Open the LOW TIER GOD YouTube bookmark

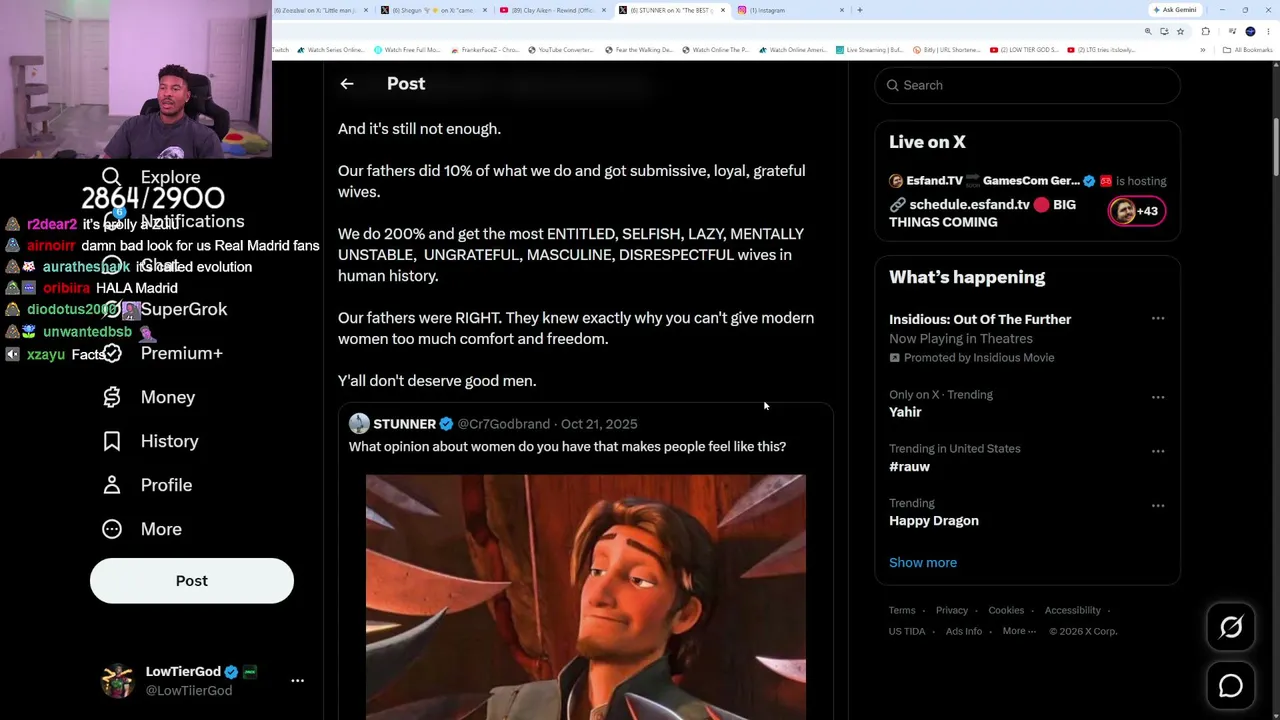coord(1025,50)
